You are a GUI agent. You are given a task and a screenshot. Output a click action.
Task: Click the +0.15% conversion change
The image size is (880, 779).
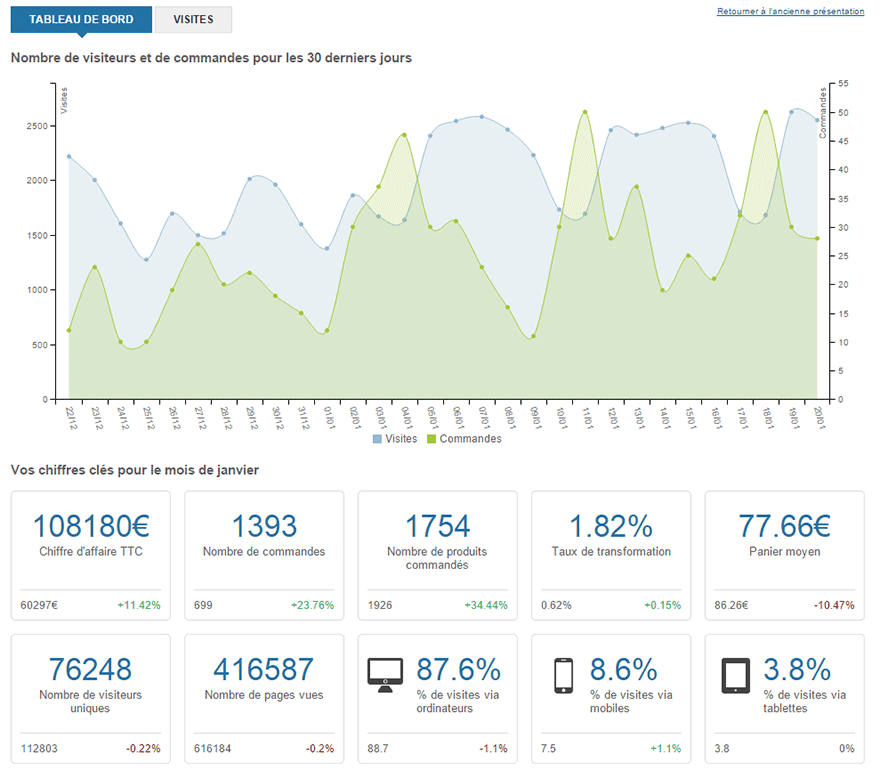click(662, 605)
